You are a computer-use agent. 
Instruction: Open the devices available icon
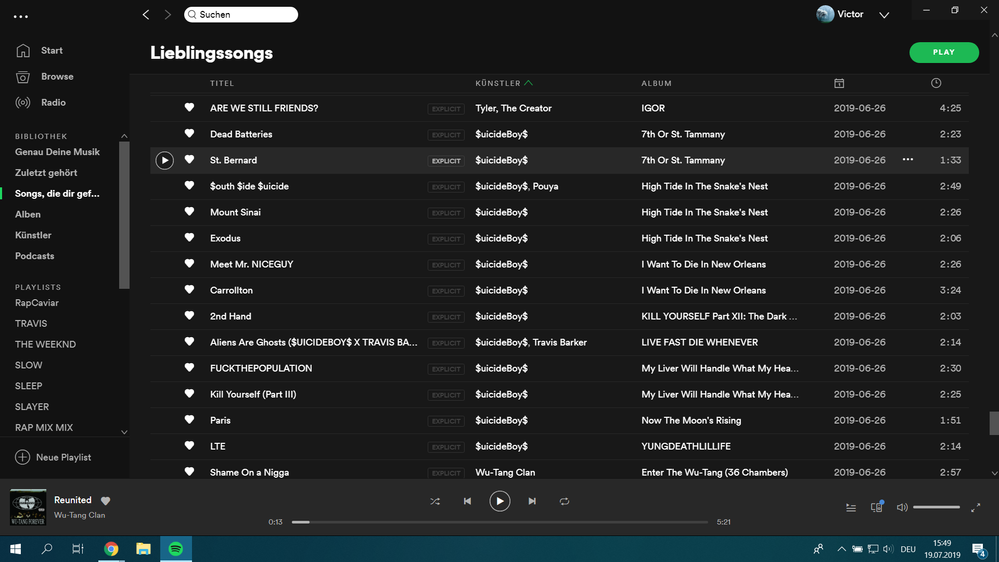[877, 507]
